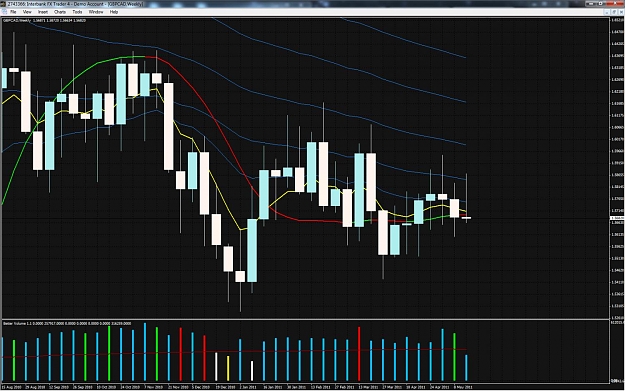This screenshot has width=625, height=391.
Task: Click the 15 Aug 2010 date label
Action: point(11,387)
